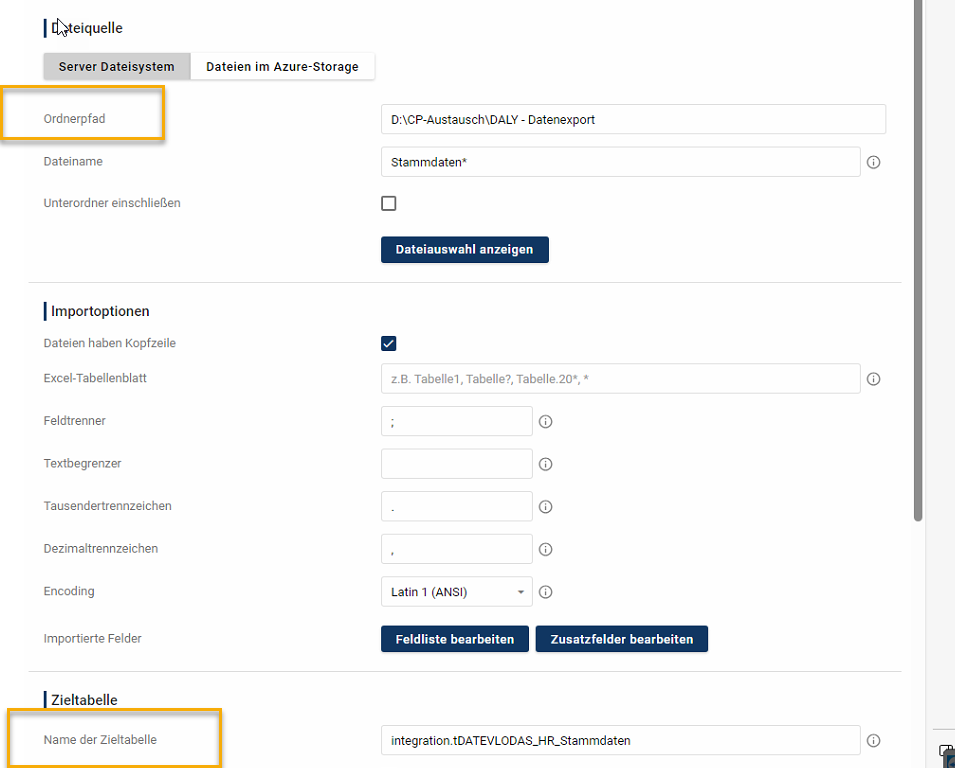Switch to the Dateien im Azure-Storage tab
Viewport: 955px width, 768px height.
click(x=282, y=67)
